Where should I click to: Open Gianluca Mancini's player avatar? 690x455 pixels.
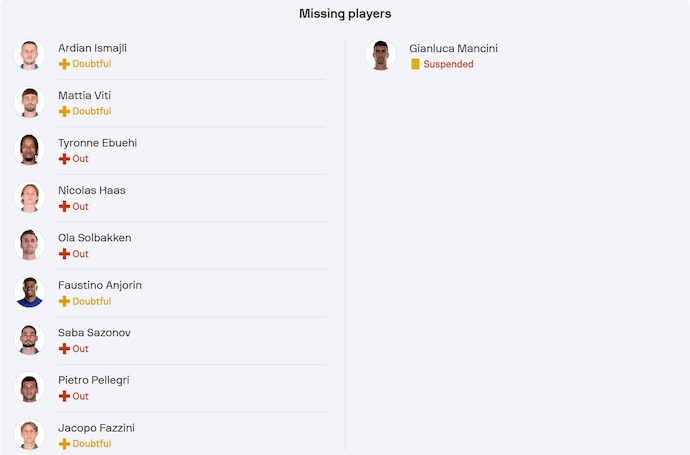pos(380,55)
